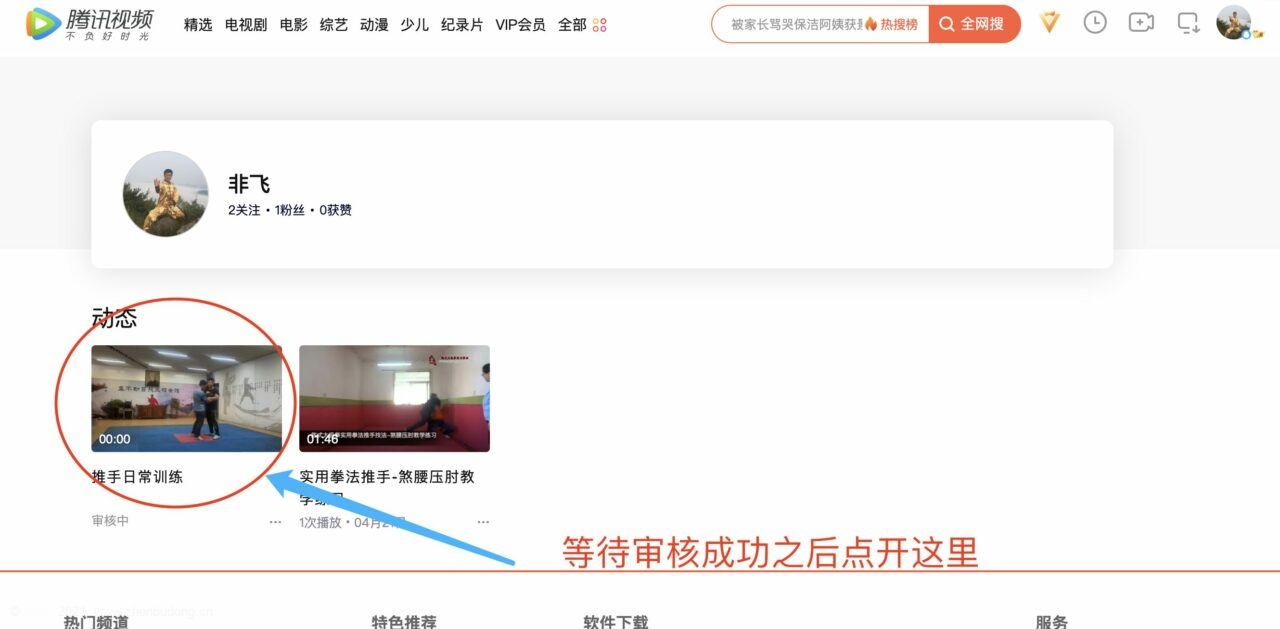Click the Tencent Video logo

[x=88, y=23]
